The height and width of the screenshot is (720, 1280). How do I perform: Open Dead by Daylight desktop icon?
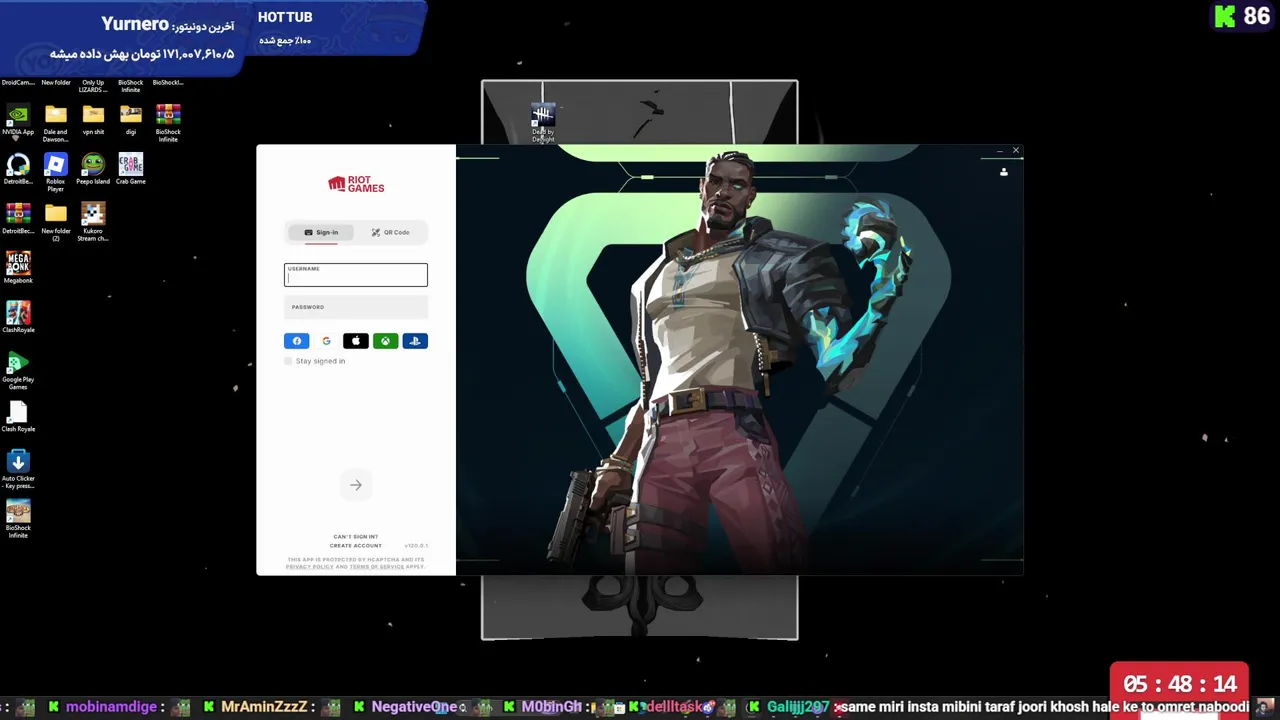543,123
